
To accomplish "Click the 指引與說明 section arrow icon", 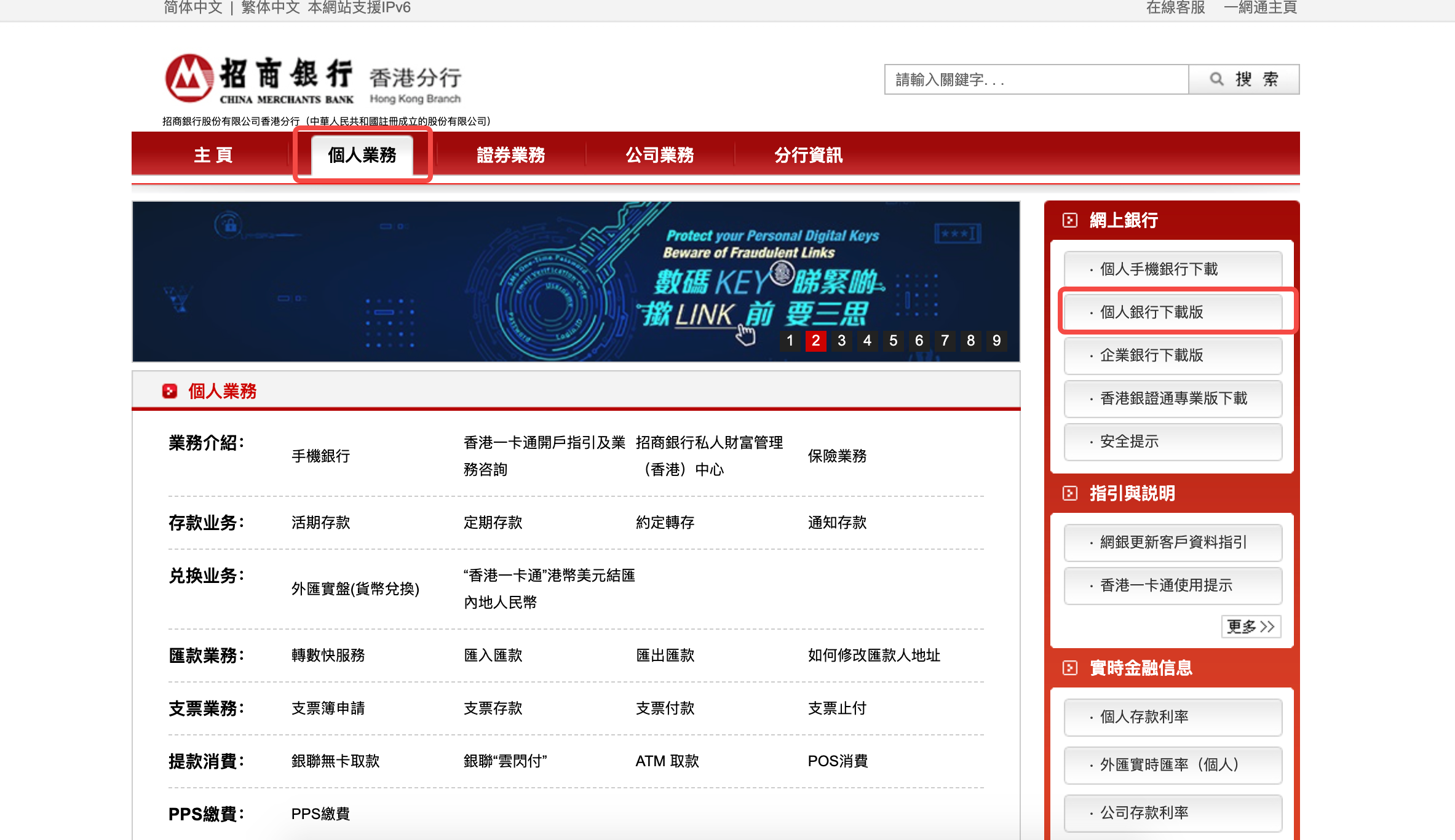I will 1070,493.
